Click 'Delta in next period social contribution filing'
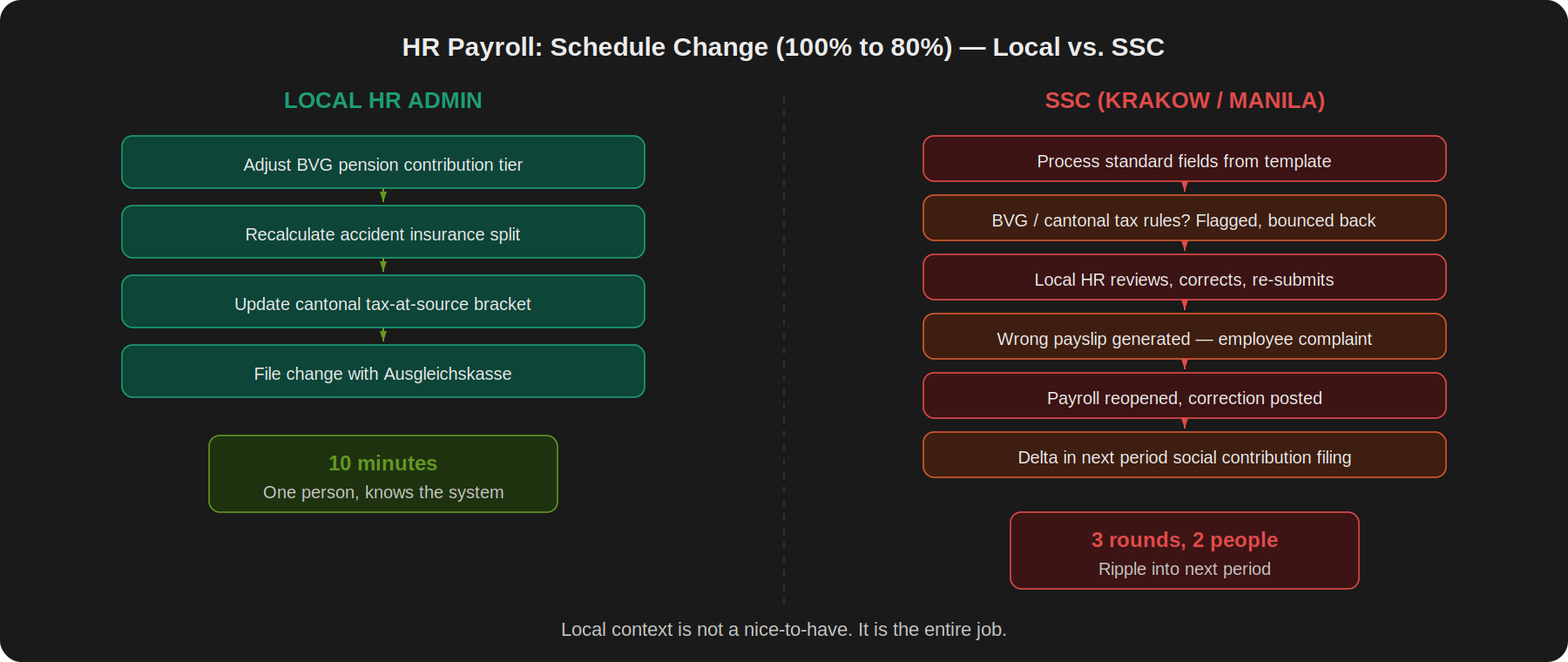The image size is (1568, 662). (1185, 455)
